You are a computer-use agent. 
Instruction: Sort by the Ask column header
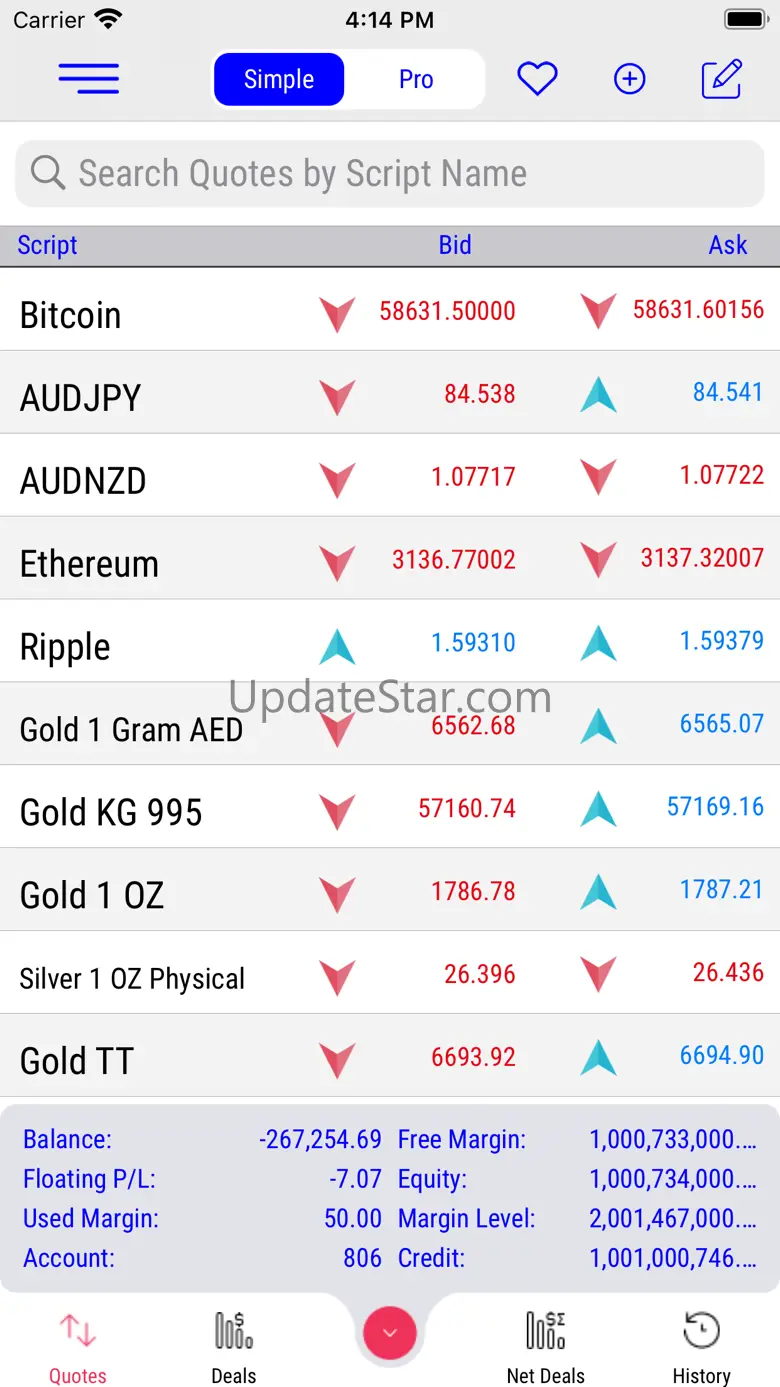pyautogui.click(x=728, y=245)
